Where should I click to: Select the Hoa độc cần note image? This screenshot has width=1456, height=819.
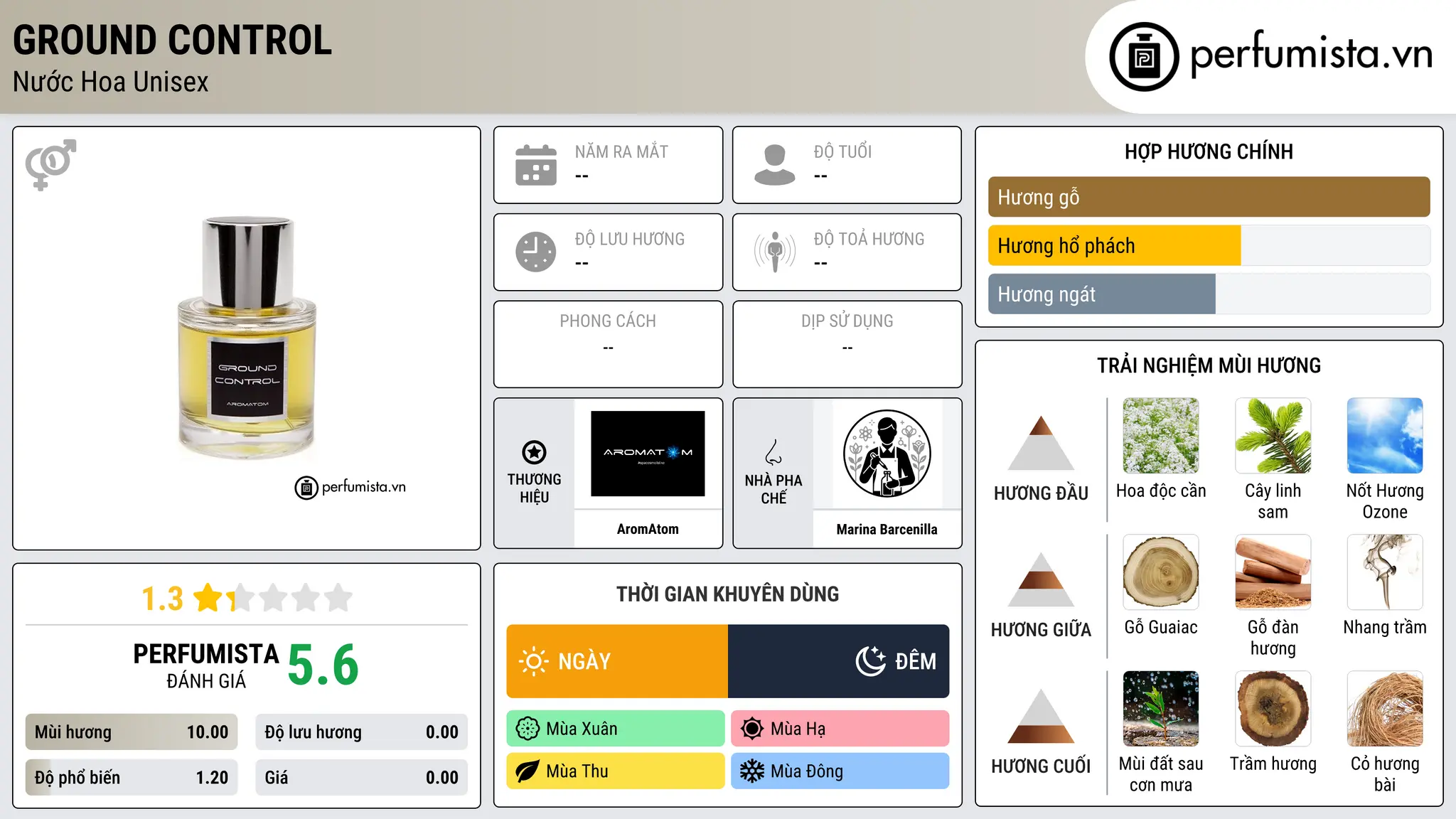click(x=1161, y=436)
